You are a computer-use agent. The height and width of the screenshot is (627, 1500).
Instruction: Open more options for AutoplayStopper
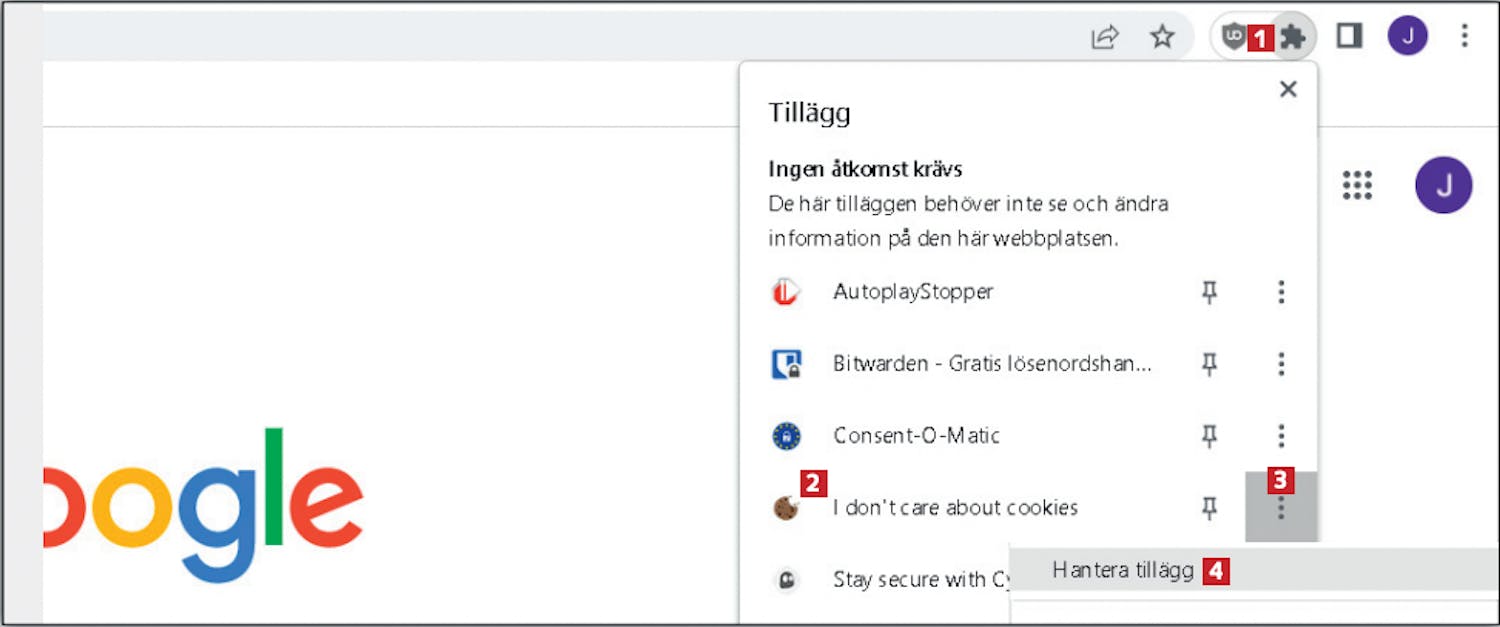1281,292
